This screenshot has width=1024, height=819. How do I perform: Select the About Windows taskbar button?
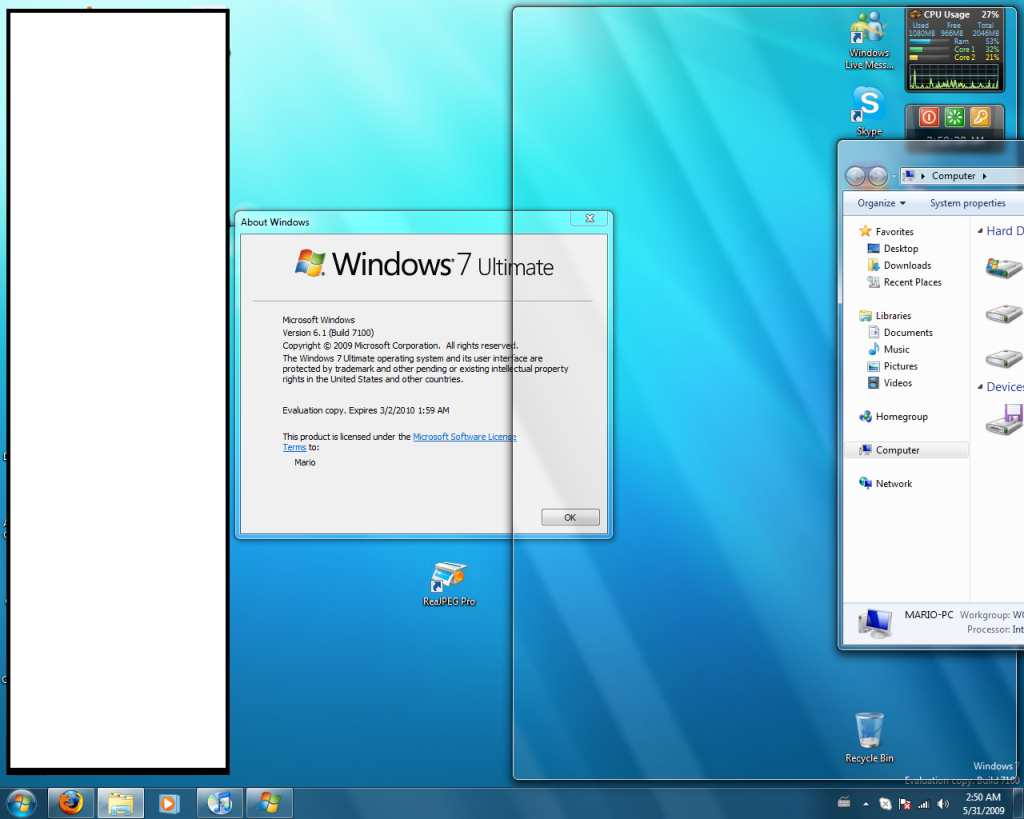[x=269, y=803]
